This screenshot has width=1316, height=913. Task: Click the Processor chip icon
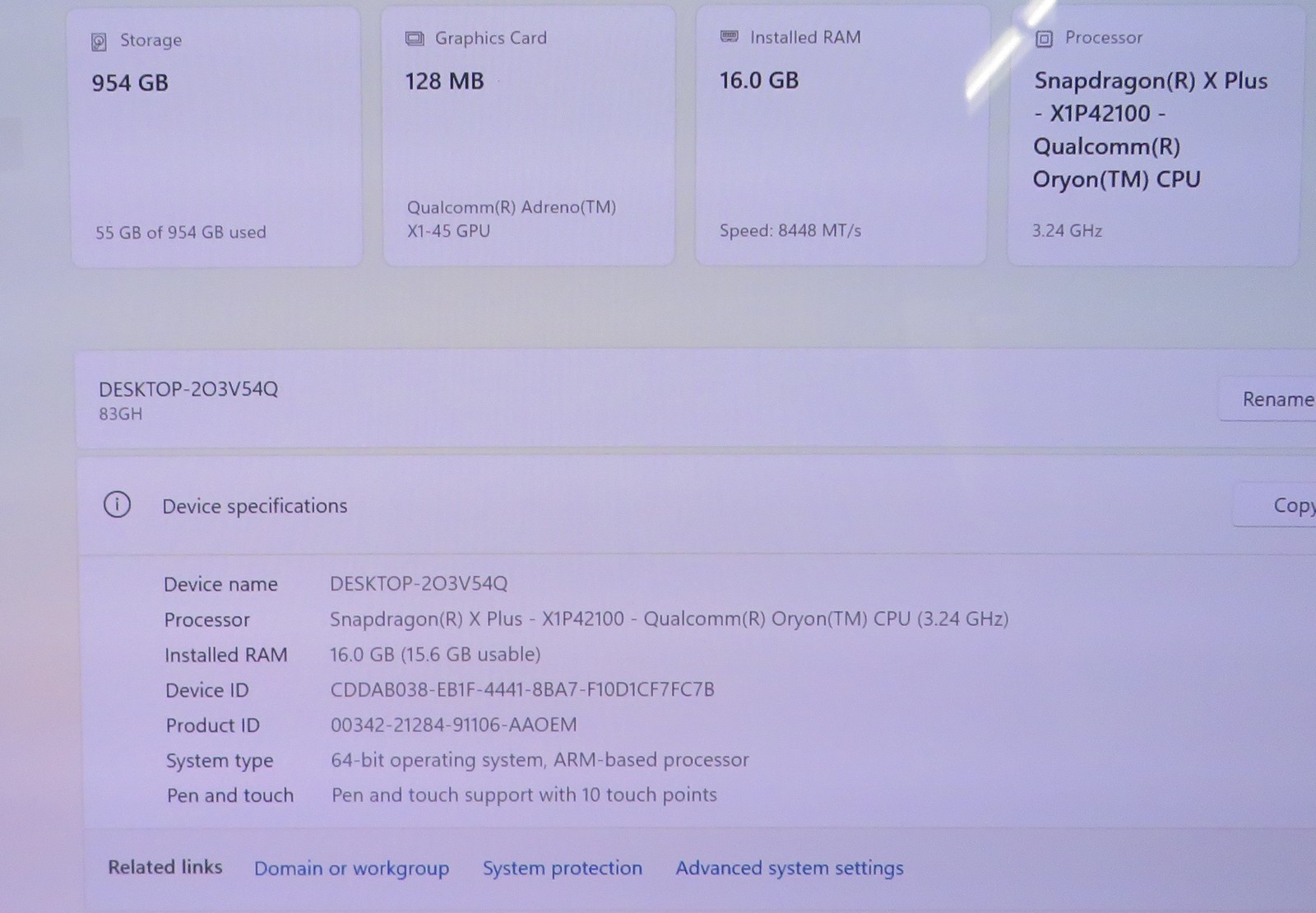tap(1044, 39)
